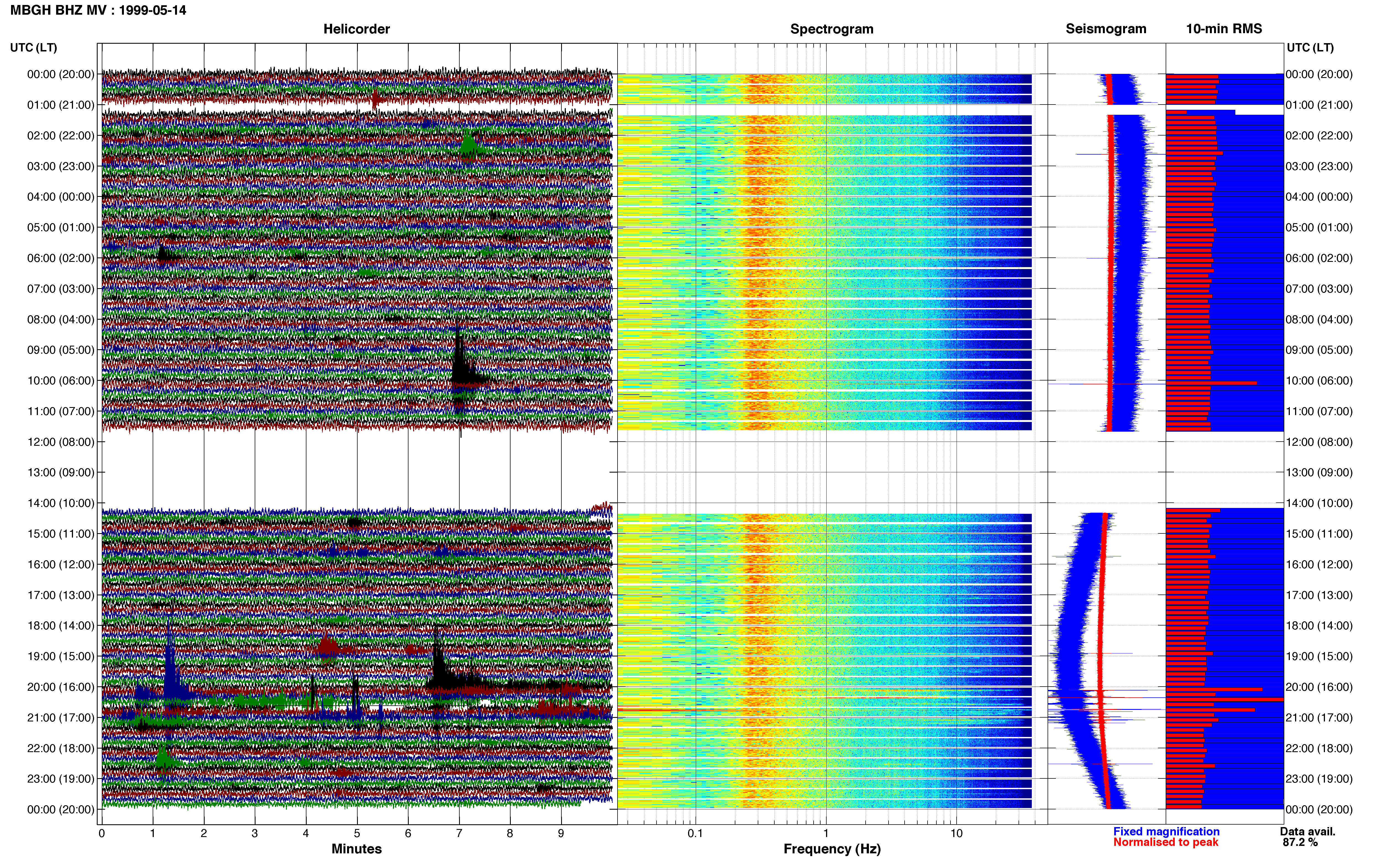Select the "87.2 %" data availability value

1300,842
